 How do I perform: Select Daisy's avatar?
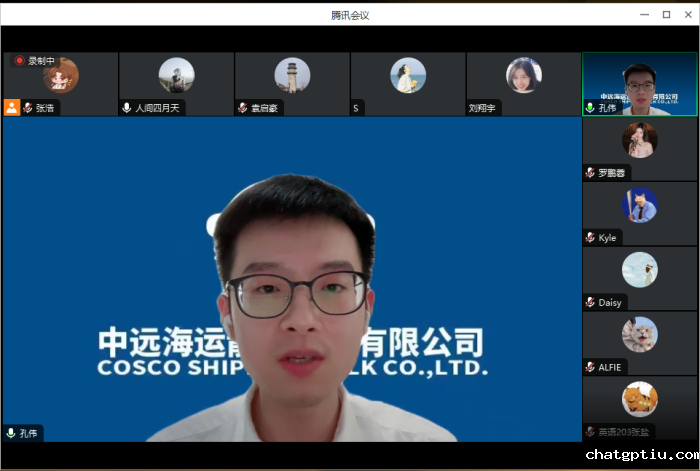640,270
